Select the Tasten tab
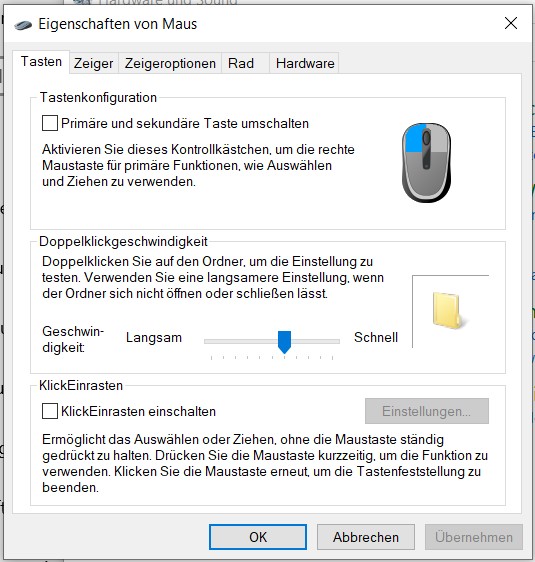This screenshot has width=535, height=562. [41, 62]
